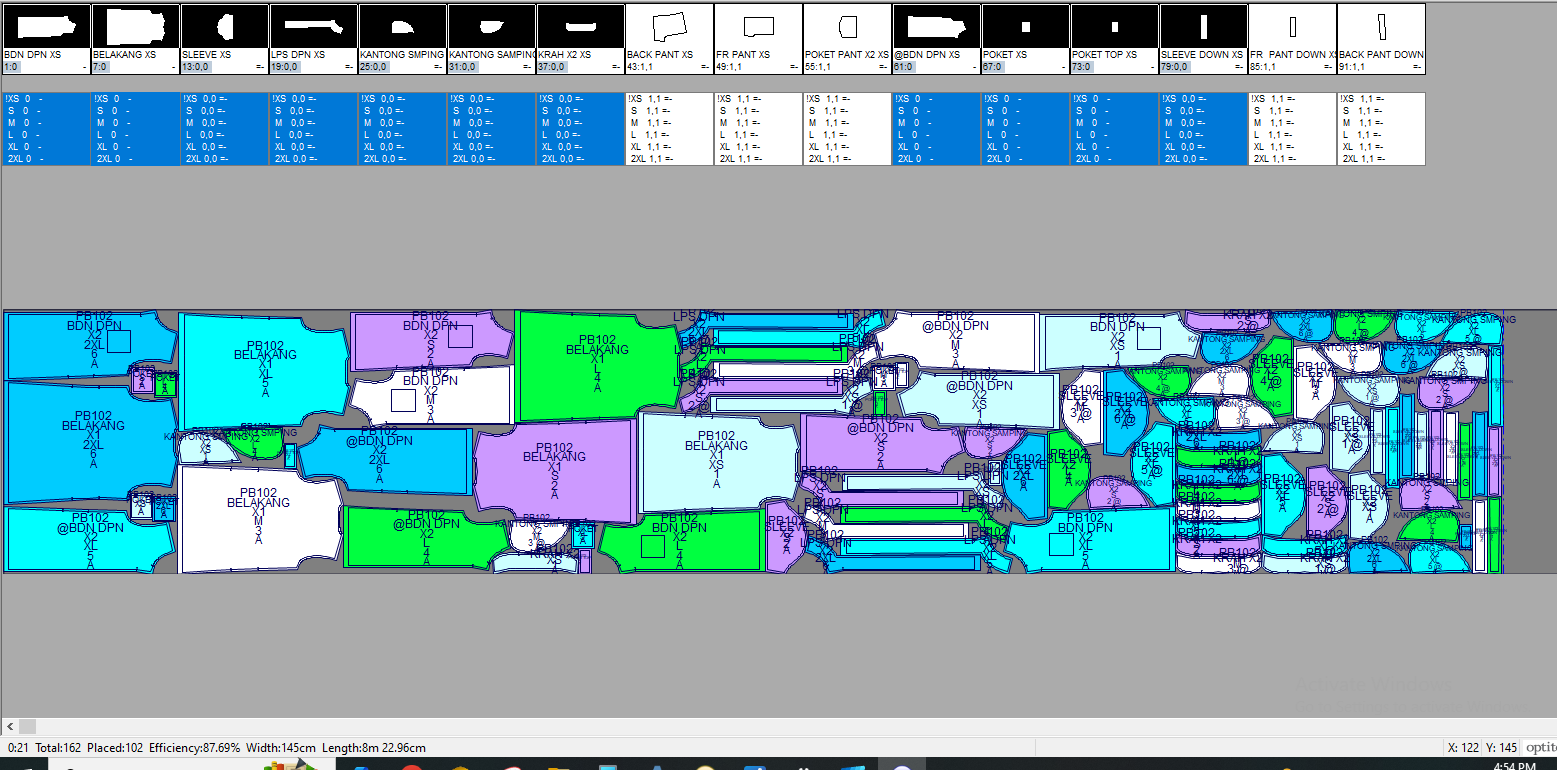This screenshot has width=1557, height=770.
Task: Click the POKET TOP XS piece thumbnail
Action: tap(1114, 26)
